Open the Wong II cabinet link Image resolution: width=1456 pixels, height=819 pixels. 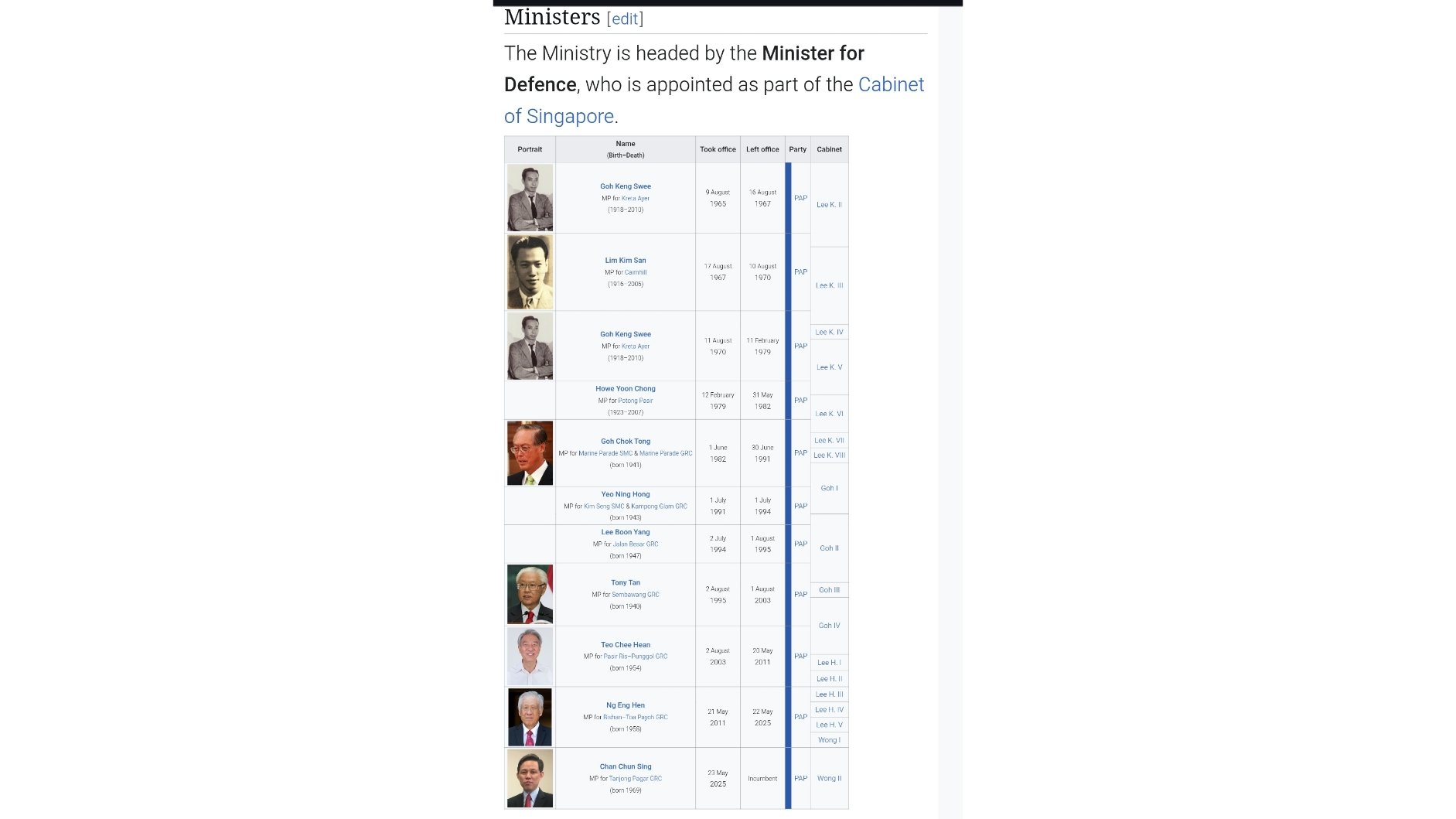[829, 779]
